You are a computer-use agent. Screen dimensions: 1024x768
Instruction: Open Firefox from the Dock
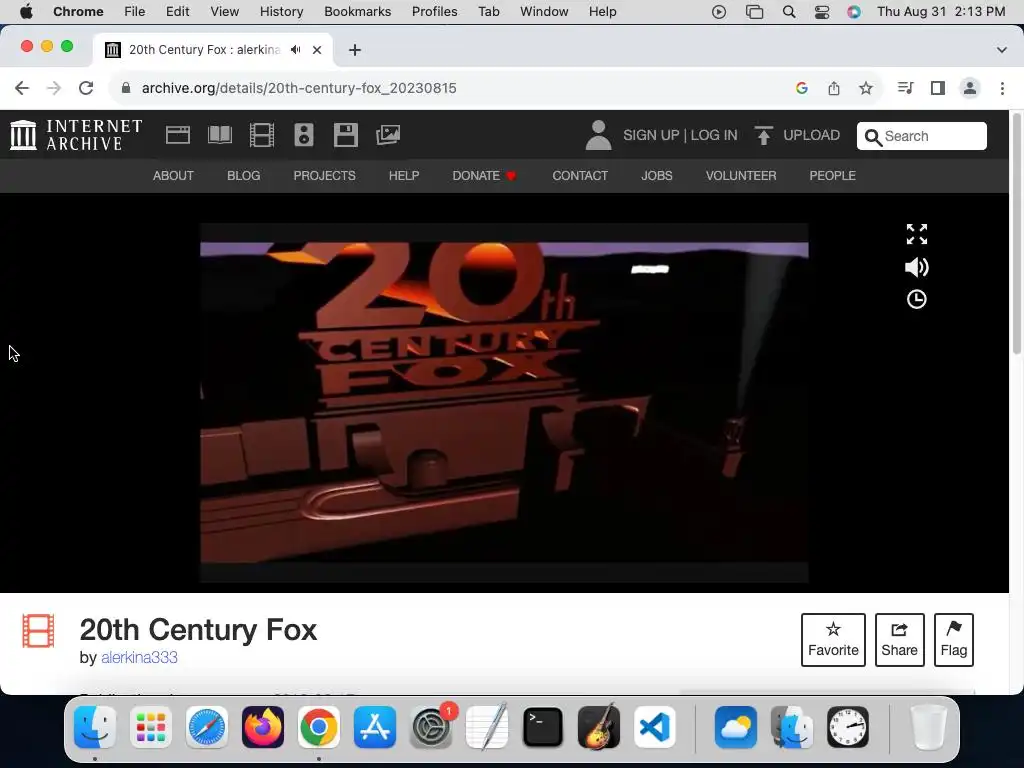pos(263,727)
